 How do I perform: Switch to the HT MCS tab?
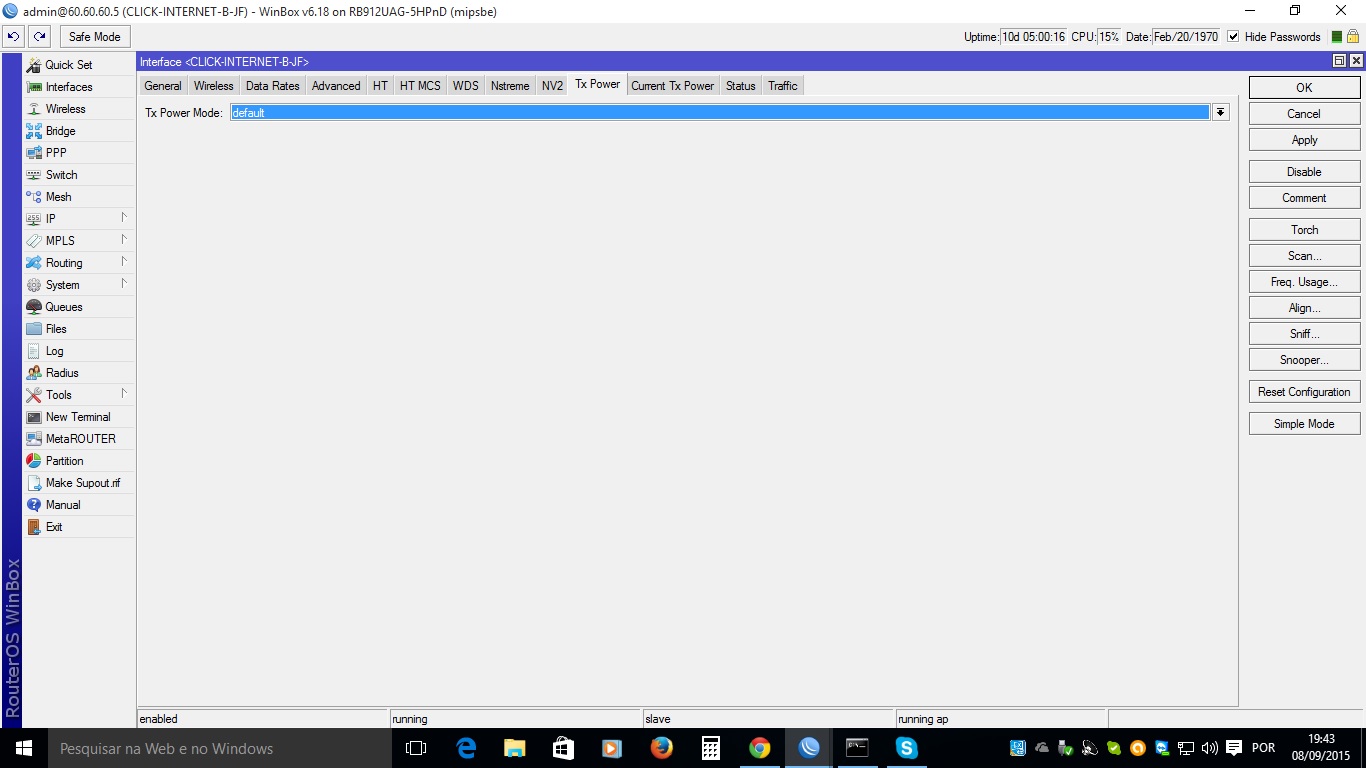point(420,86)
